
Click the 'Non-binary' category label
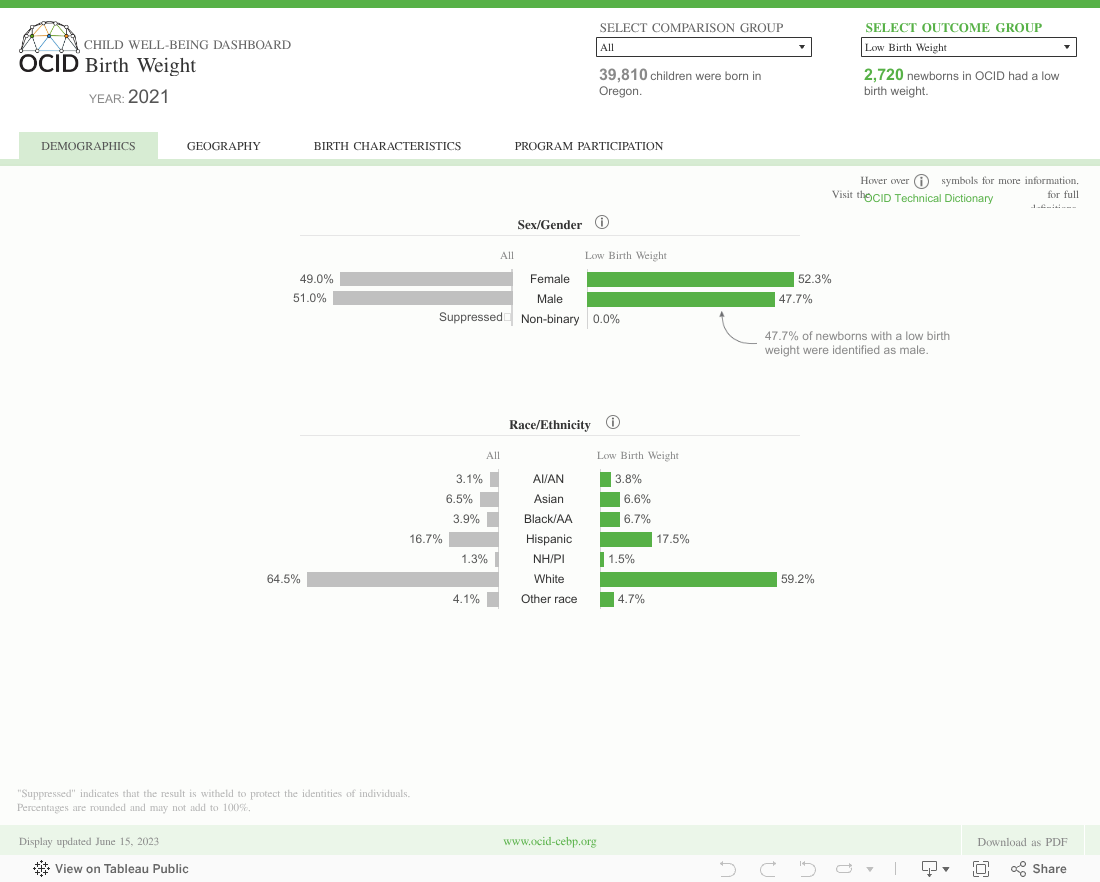coord(550,319)
